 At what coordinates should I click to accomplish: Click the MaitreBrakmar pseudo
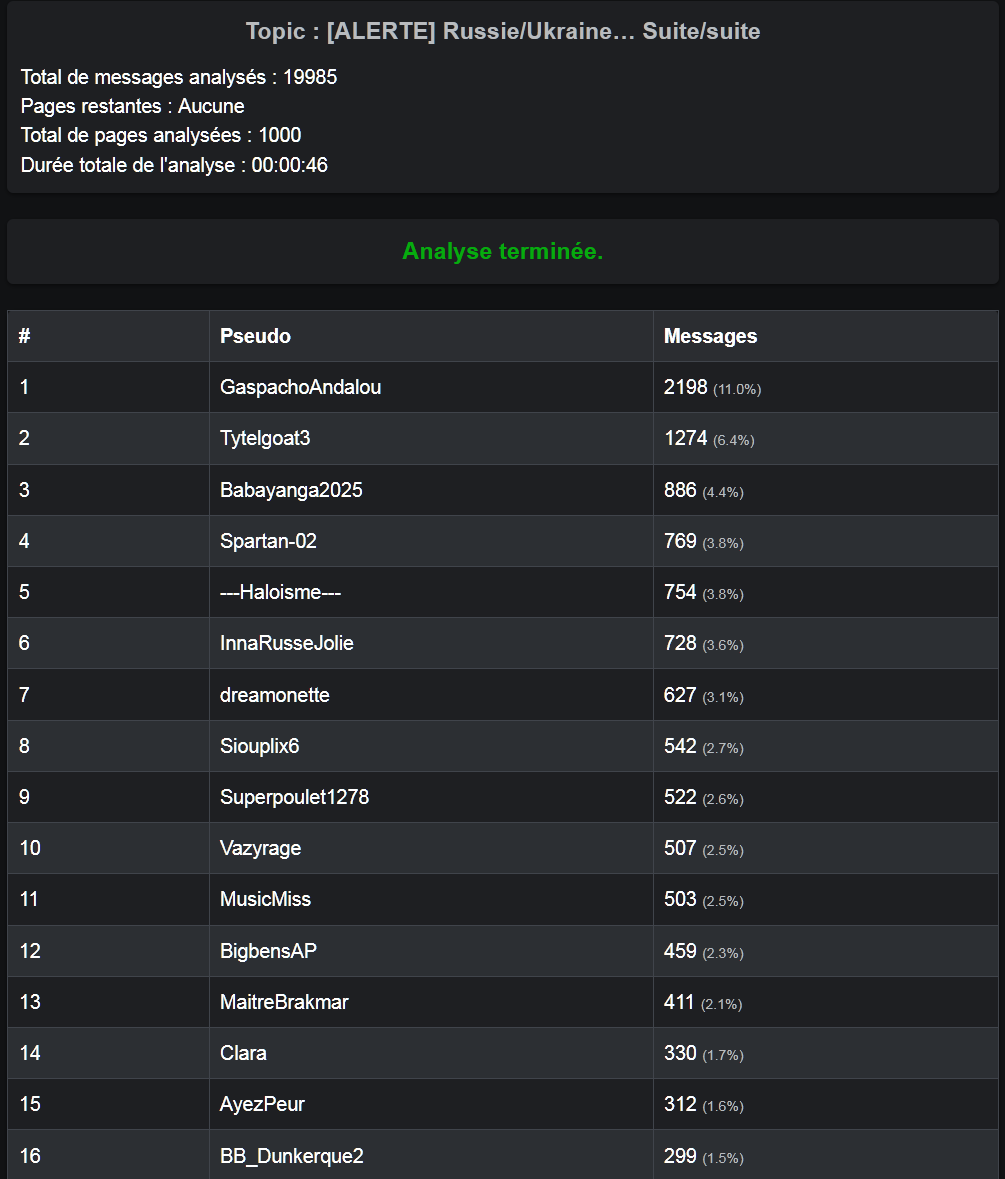coord(284,1002)
